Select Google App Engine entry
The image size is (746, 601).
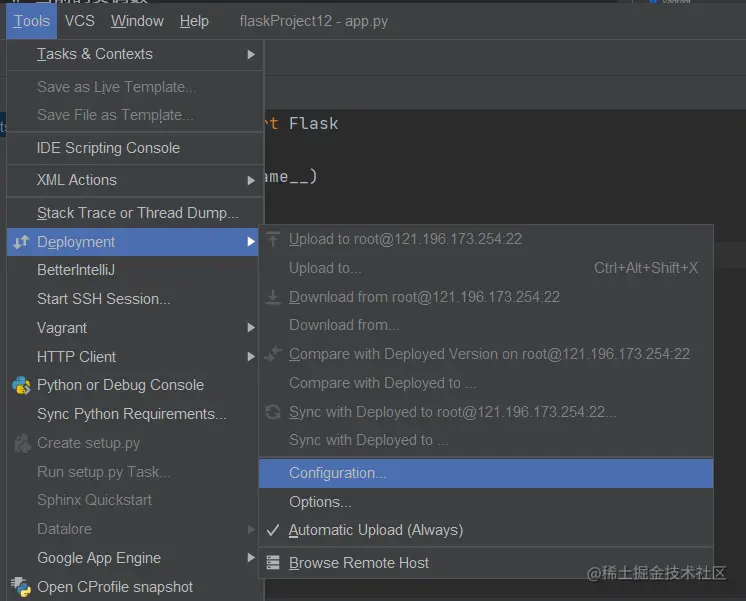(133, 558)
